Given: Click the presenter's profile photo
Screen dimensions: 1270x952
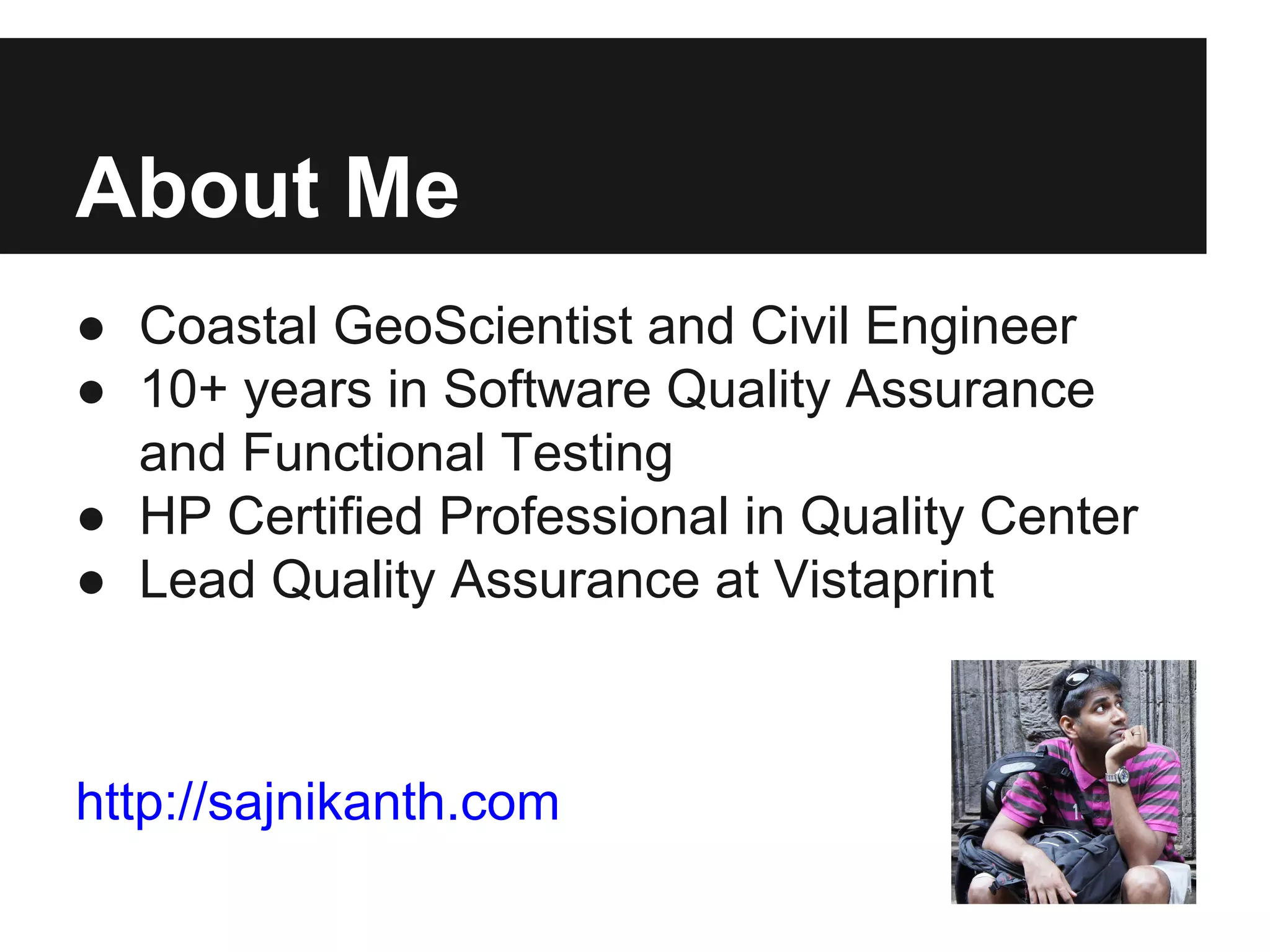Looking at the screenshot, I should [x=1073, y=782].
